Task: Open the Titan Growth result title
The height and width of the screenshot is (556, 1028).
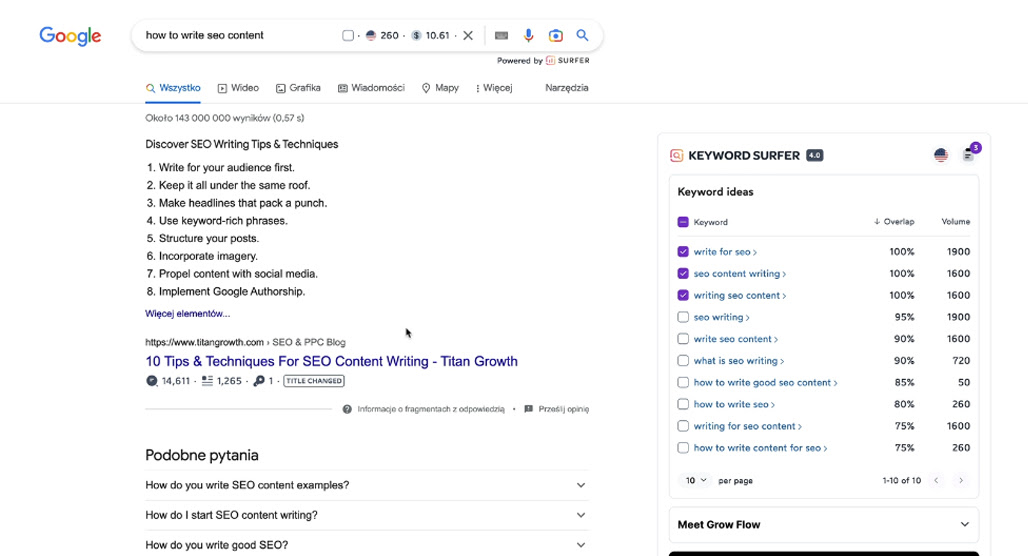Action: (x=332, y=361)
